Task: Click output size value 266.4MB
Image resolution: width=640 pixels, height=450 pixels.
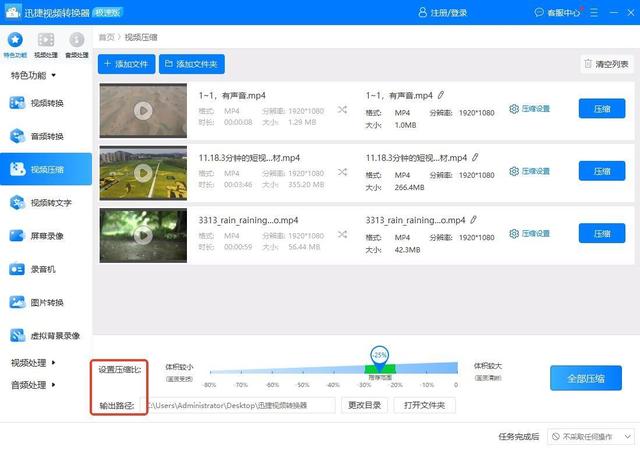Action: pyautogui.click(x=409, y=187)
